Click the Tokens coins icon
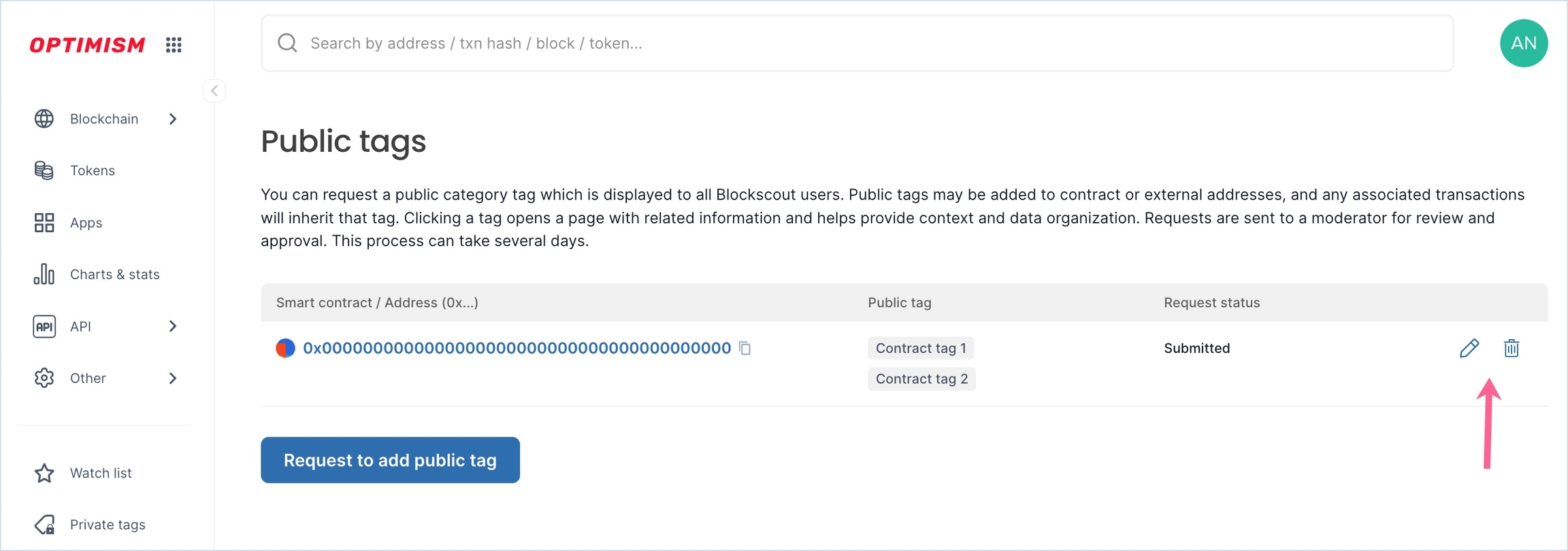The height and width of the screenshot is (551, 1568). pos(44,170)
